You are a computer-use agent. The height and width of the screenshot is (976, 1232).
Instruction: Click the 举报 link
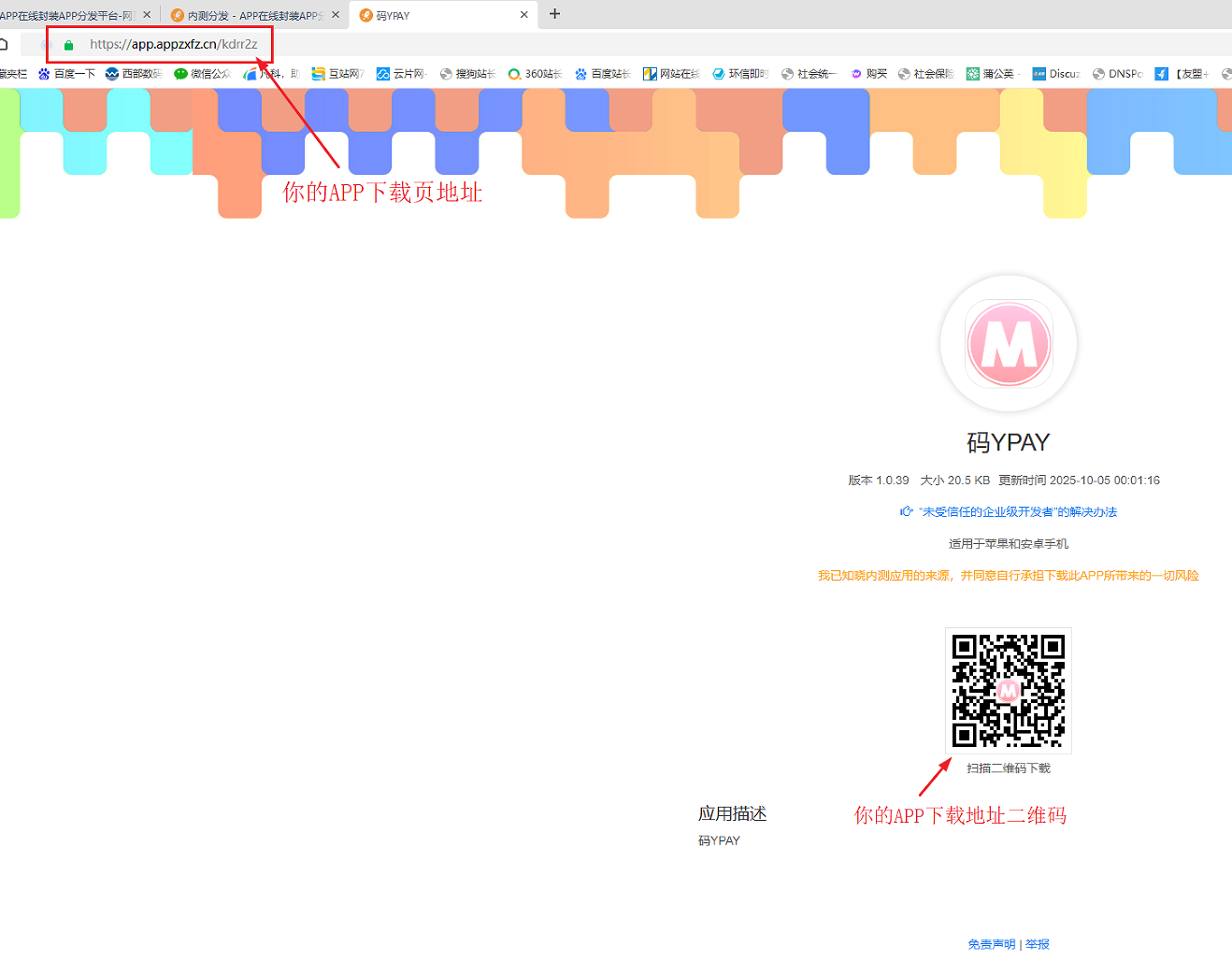[1038, 944]
